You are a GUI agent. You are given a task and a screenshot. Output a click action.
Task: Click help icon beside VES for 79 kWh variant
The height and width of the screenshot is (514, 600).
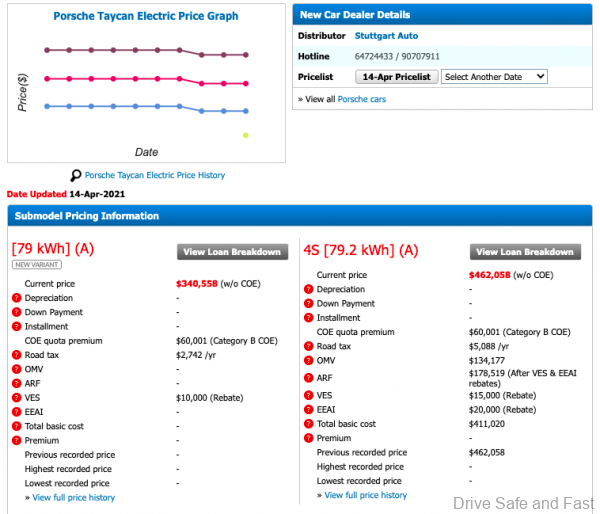click(16, 397)
